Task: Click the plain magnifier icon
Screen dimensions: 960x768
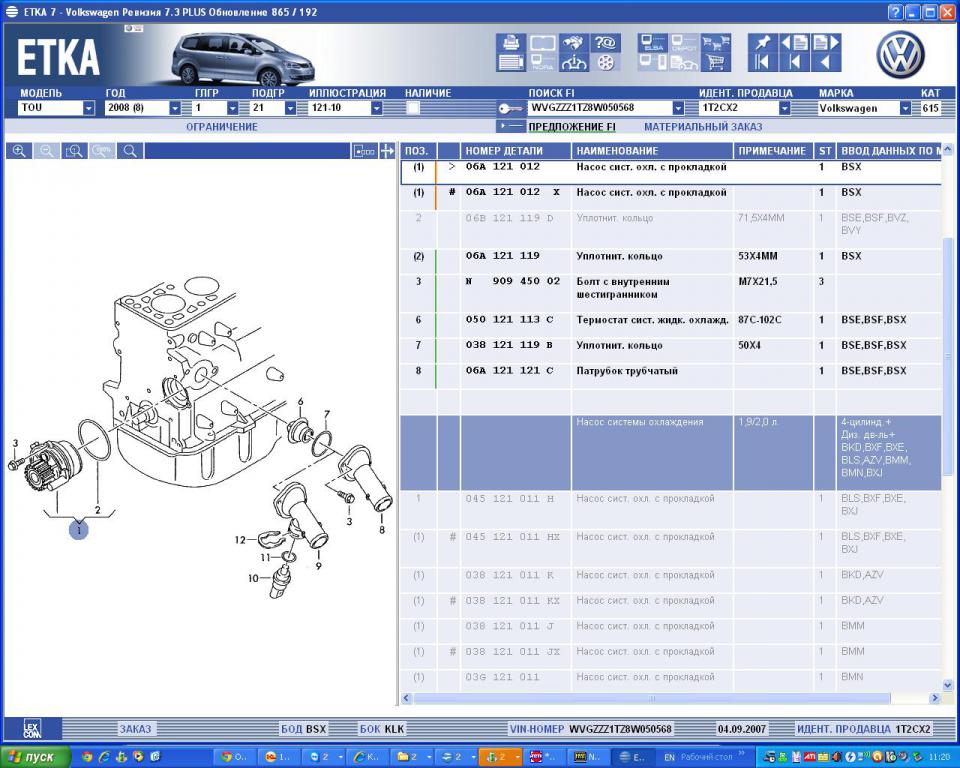Action: pyautogui.click(x=130, y=151)
